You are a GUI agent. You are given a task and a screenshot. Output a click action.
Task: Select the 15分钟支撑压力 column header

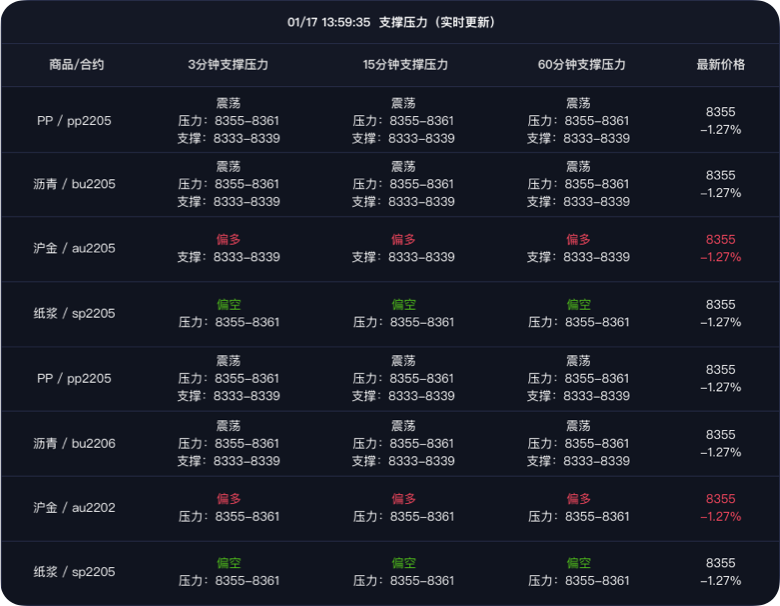[x=403, y=65]
